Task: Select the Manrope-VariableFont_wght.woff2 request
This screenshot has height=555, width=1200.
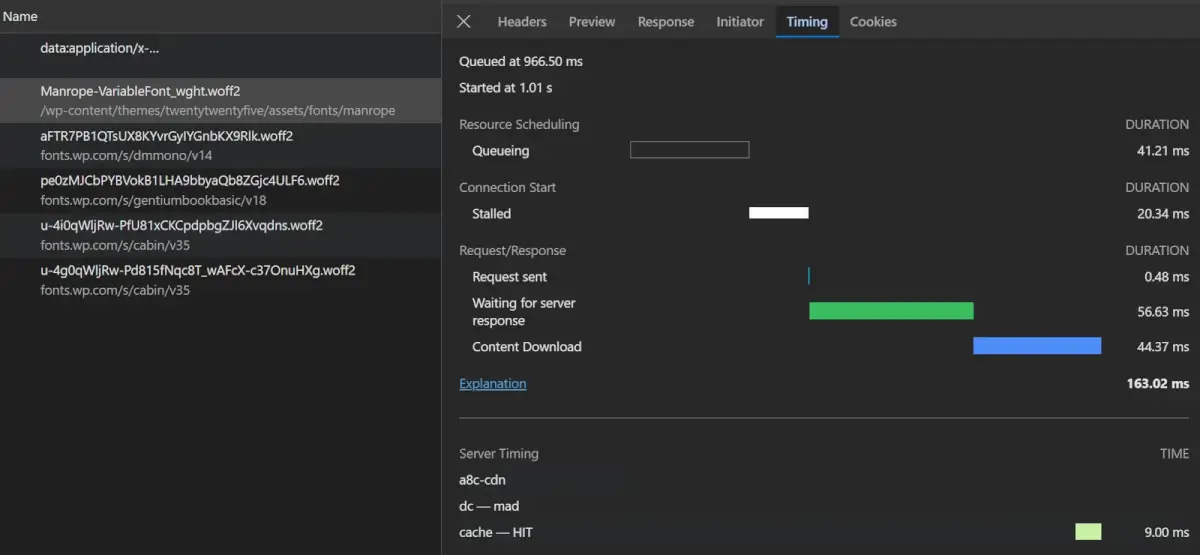Action: [220, 101]
